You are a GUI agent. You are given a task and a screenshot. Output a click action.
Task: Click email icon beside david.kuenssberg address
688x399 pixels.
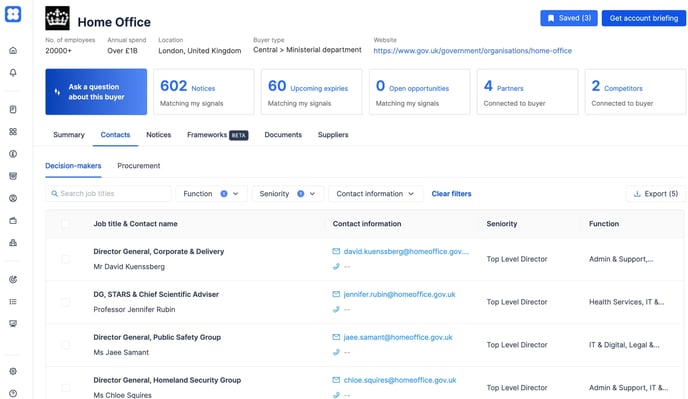[336, 252]
